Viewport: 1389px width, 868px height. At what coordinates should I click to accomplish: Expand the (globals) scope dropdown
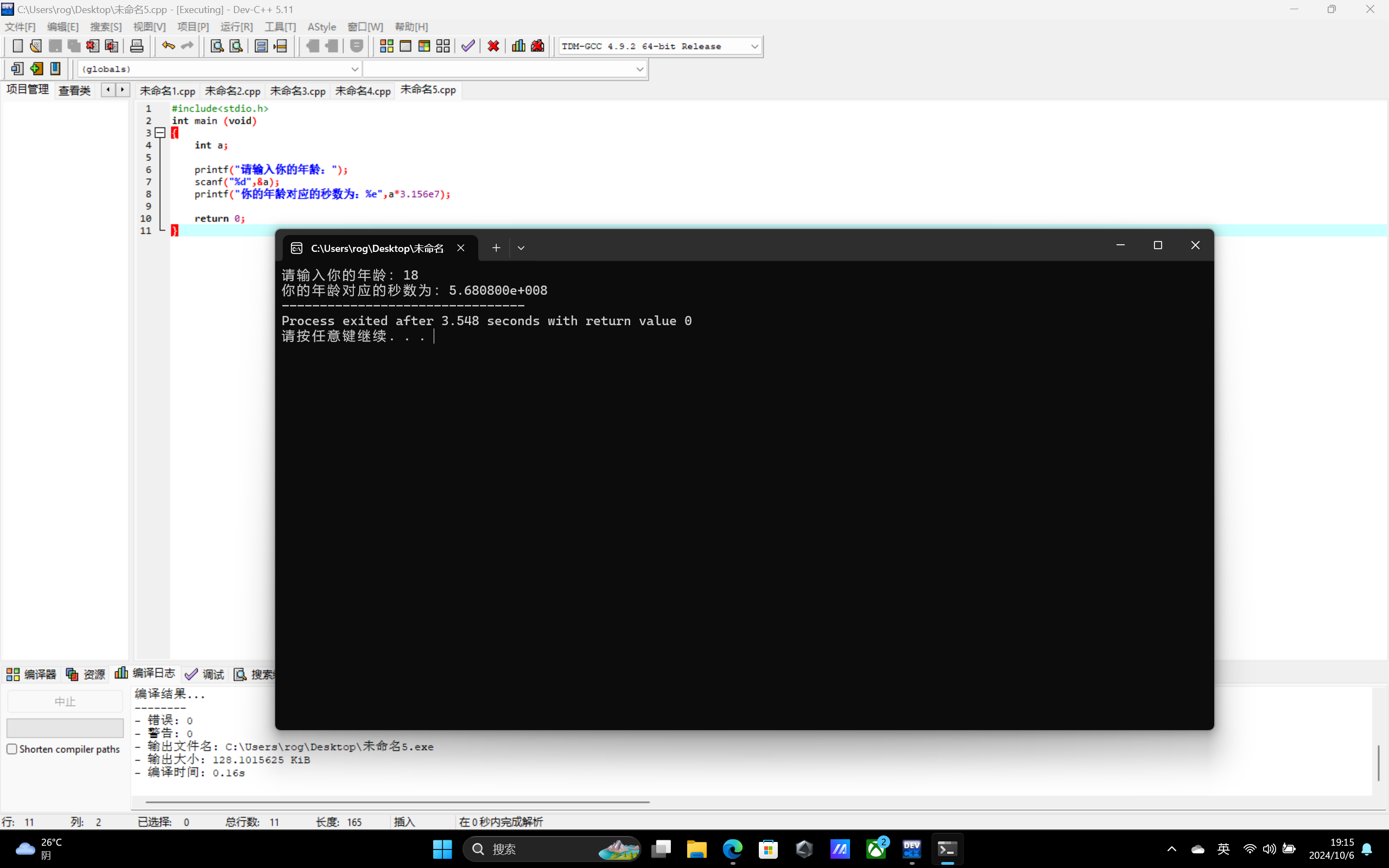pyautogui.click(x=354, y=69)
